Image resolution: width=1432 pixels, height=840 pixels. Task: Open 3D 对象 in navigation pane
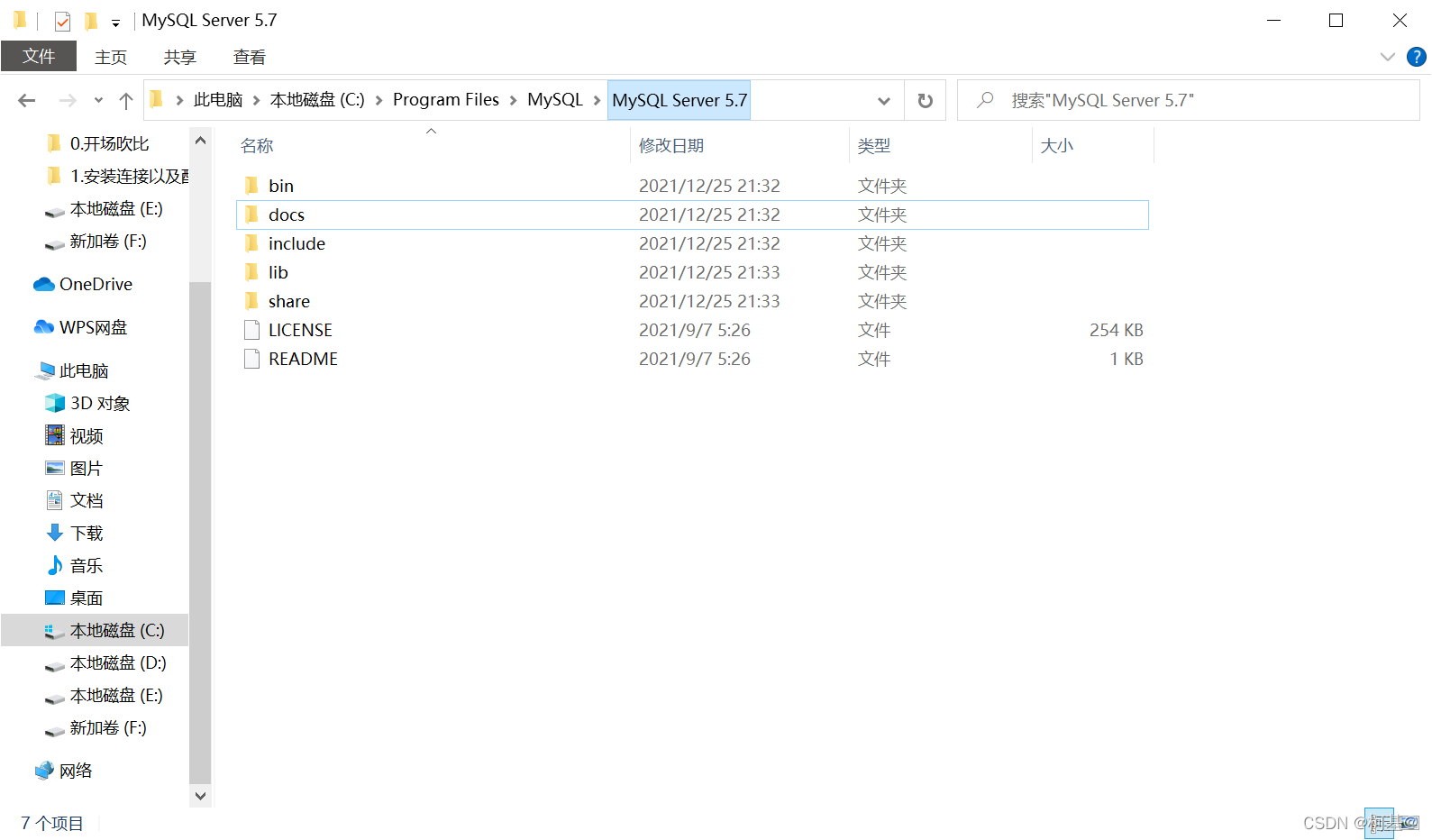100,403
